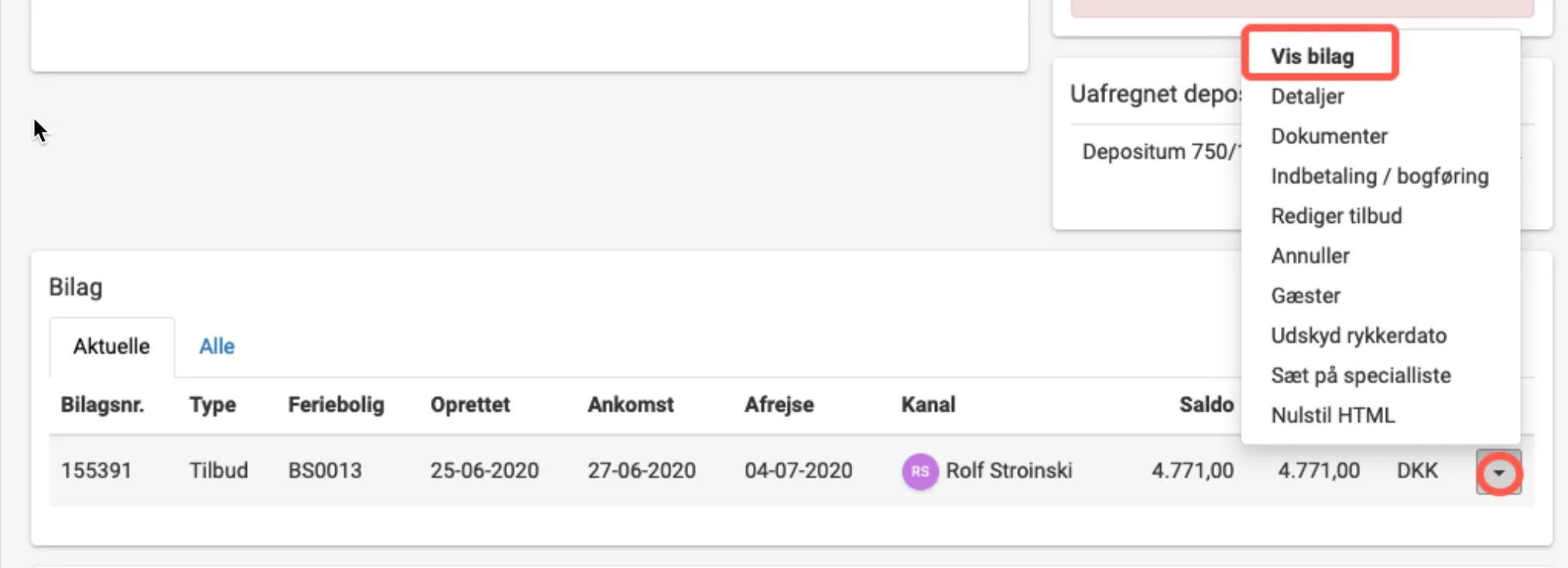Click the Ankomst column header

(630, 405)
